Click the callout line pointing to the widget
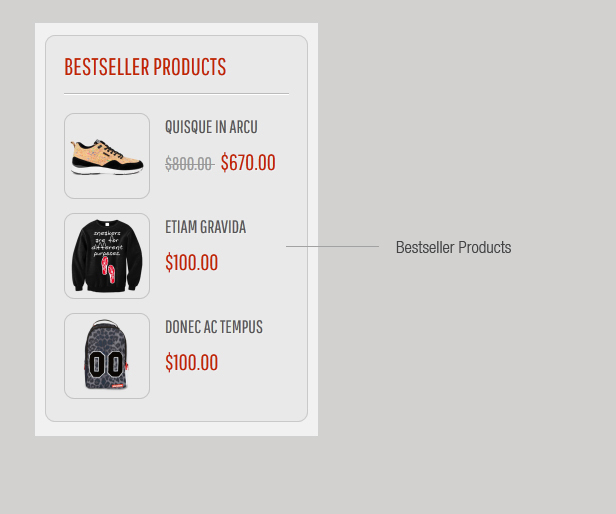Screen dimensions: 616x514 332,246
